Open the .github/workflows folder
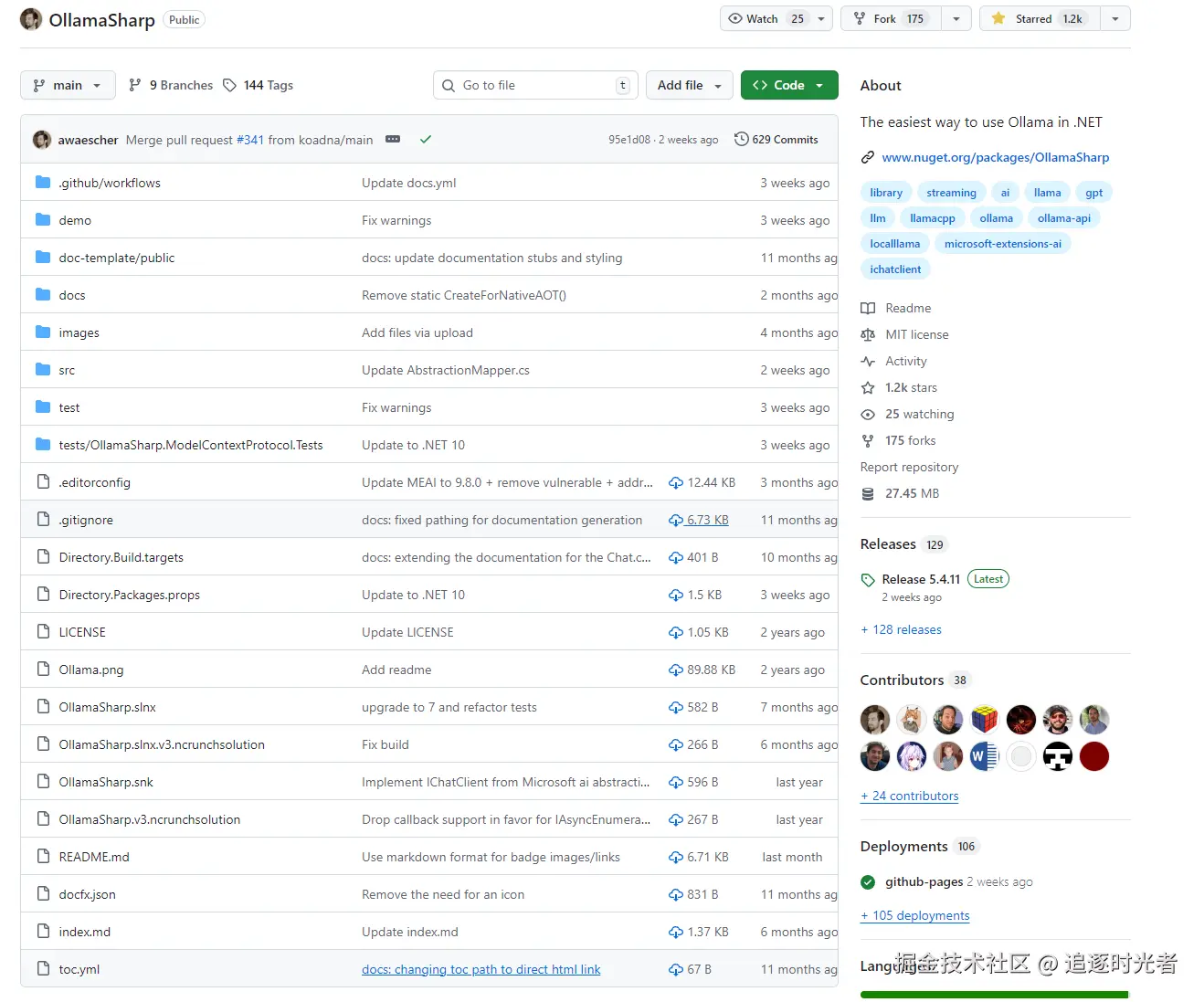The height and width of the screenshot is (1002, 1204). [110, 184]
